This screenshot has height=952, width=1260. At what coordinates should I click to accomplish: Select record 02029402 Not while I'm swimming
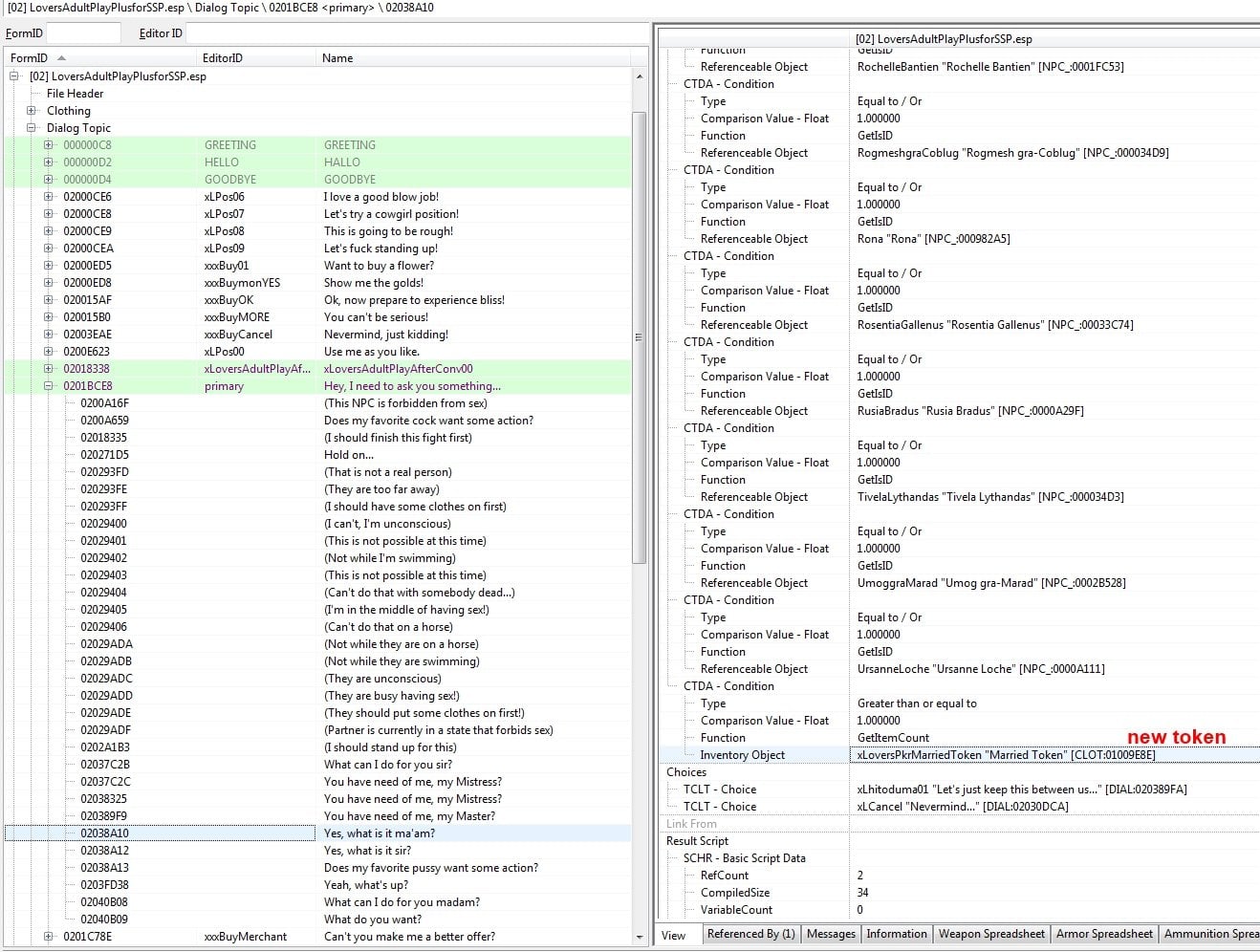(x=317, y=558)
